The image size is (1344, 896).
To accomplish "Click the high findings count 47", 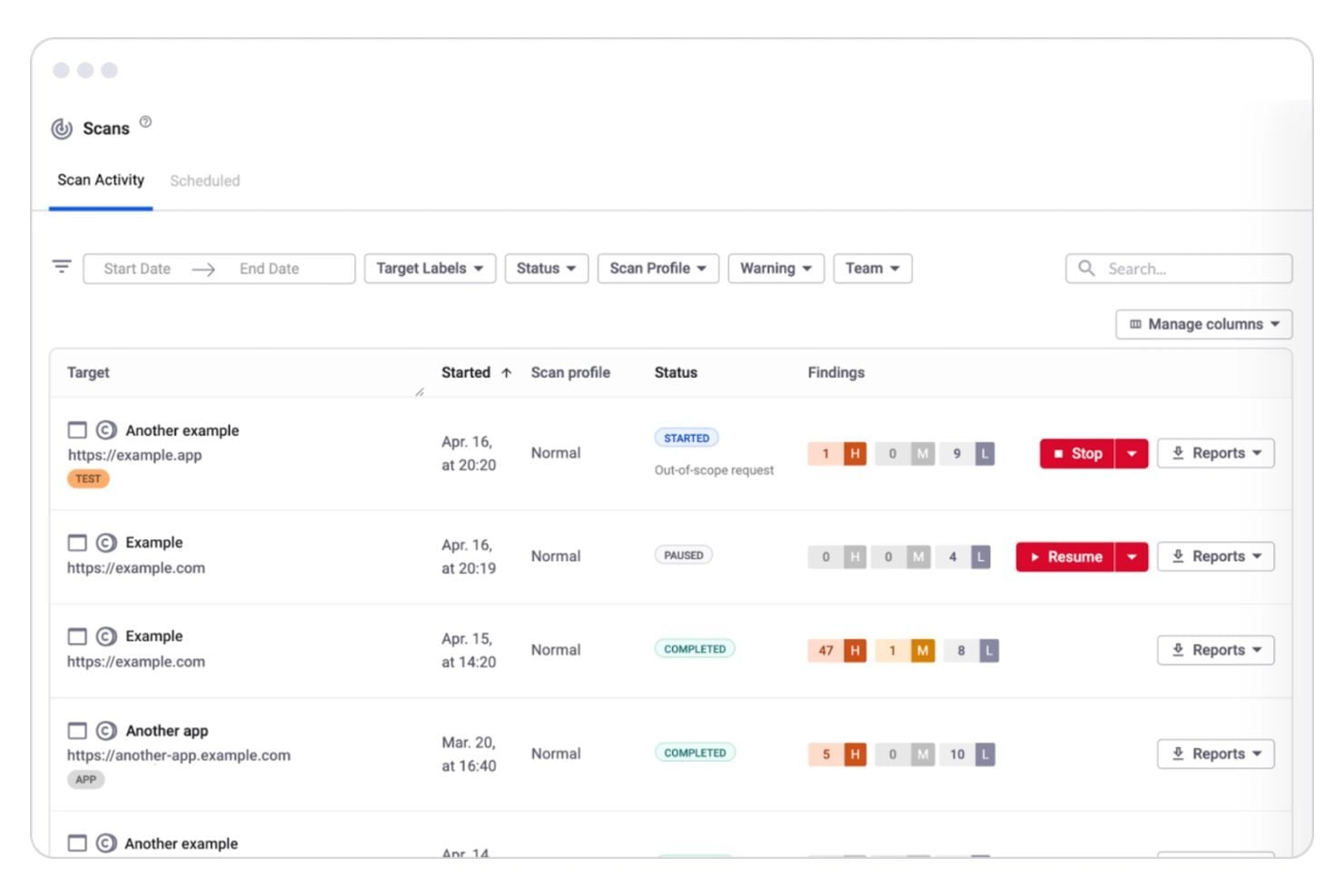I will click(825, 650).
